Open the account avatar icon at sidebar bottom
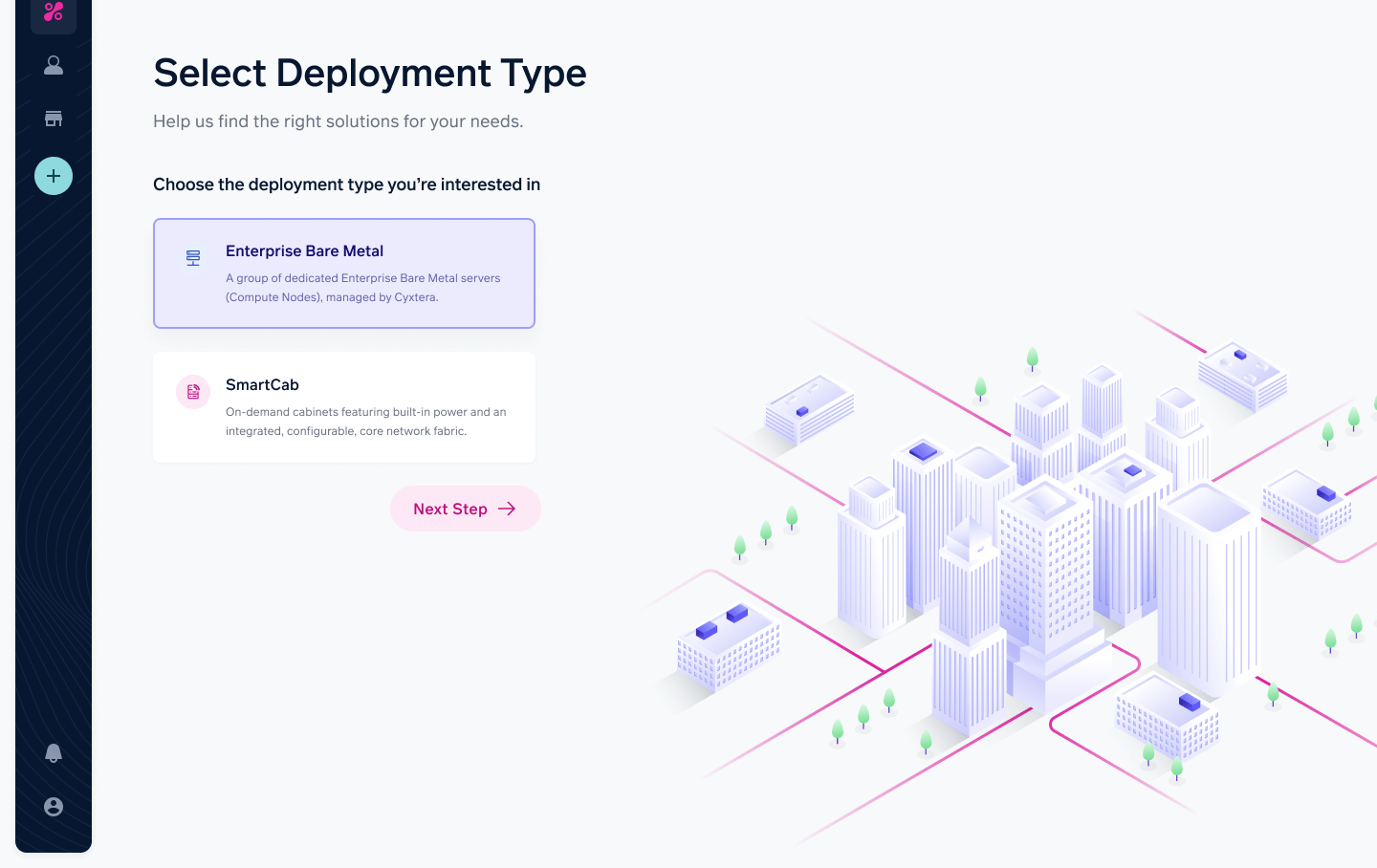This screenshot has width=1377, height=868. click(x=54, y=807)
